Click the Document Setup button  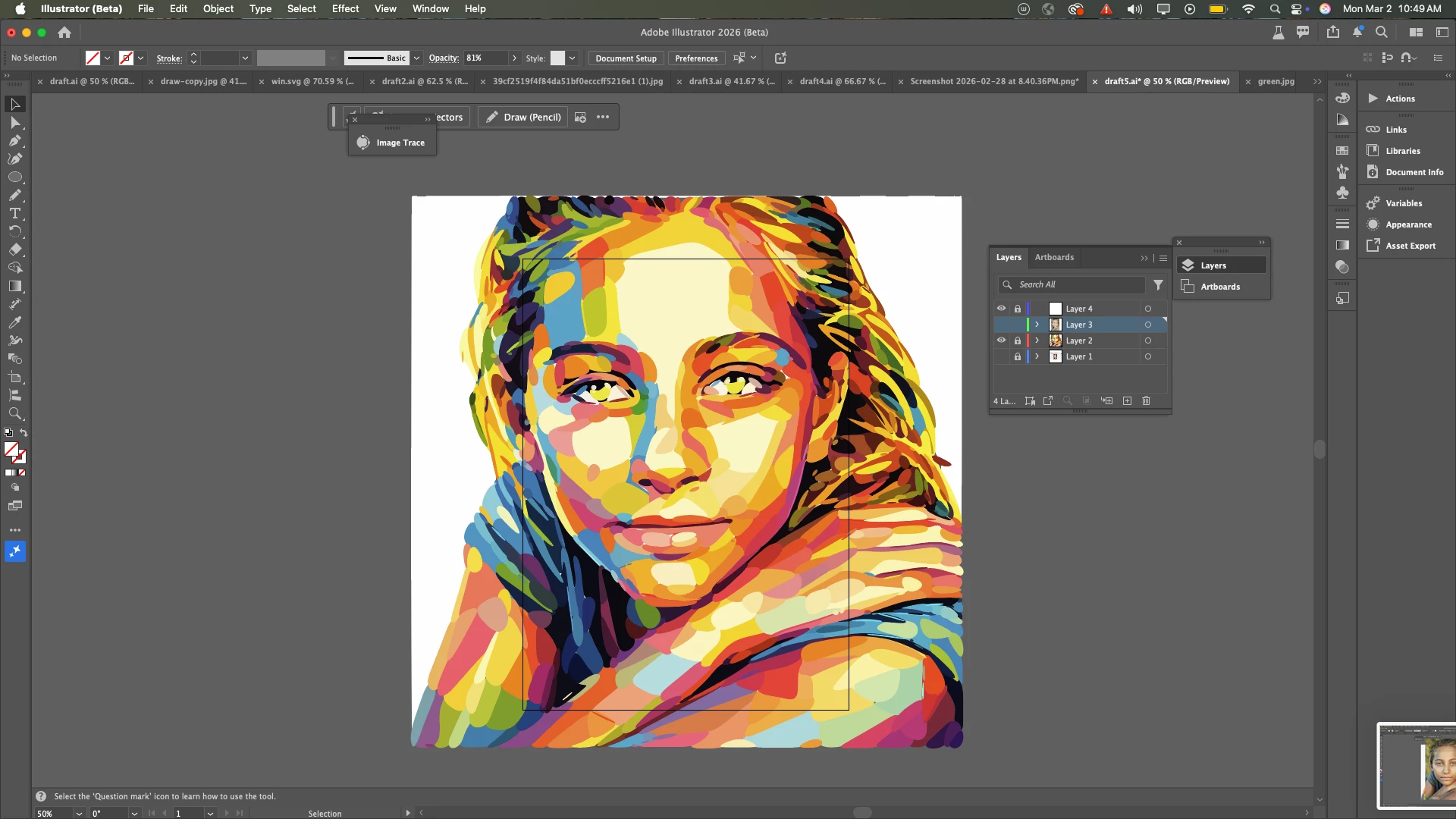point(626,58)
